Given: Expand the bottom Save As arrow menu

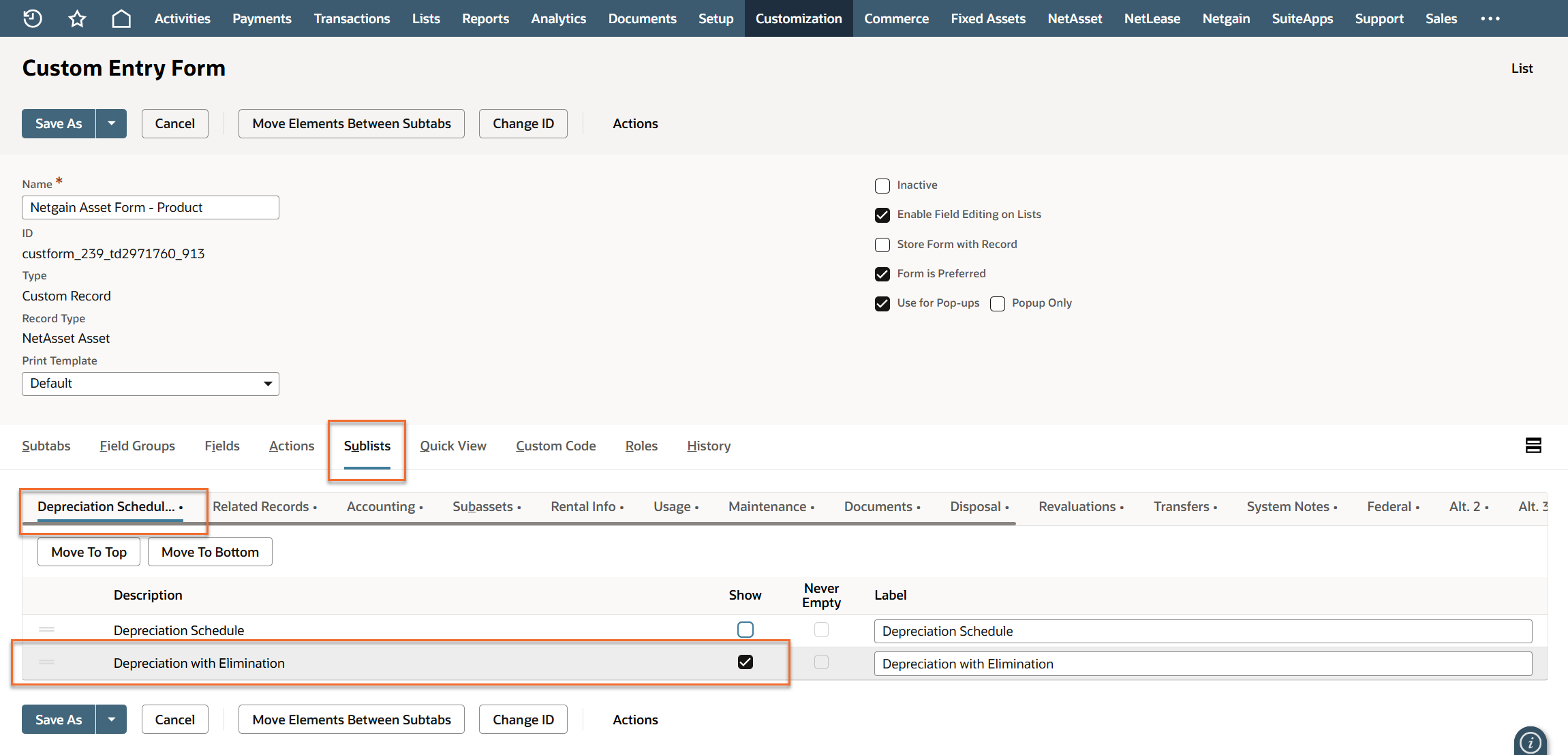Looking at the screenshot, I should pyautogui.click(x=111, y=720).
